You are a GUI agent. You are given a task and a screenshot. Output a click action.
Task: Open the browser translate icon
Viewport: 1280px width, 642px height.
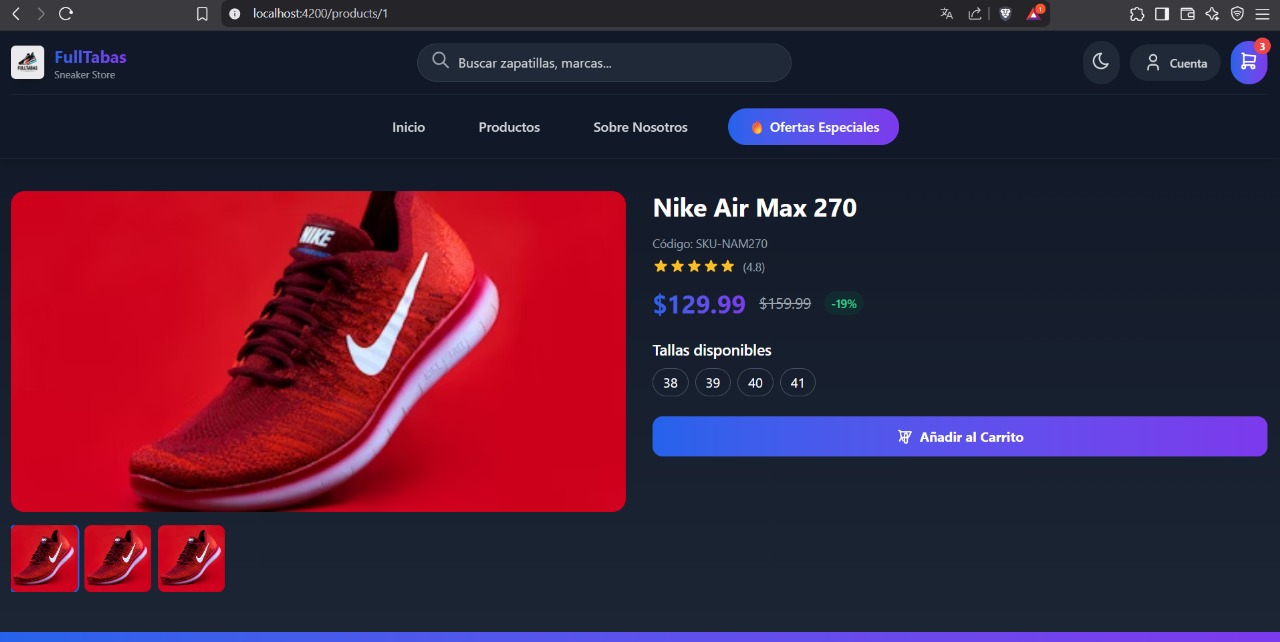pos(946,14)
